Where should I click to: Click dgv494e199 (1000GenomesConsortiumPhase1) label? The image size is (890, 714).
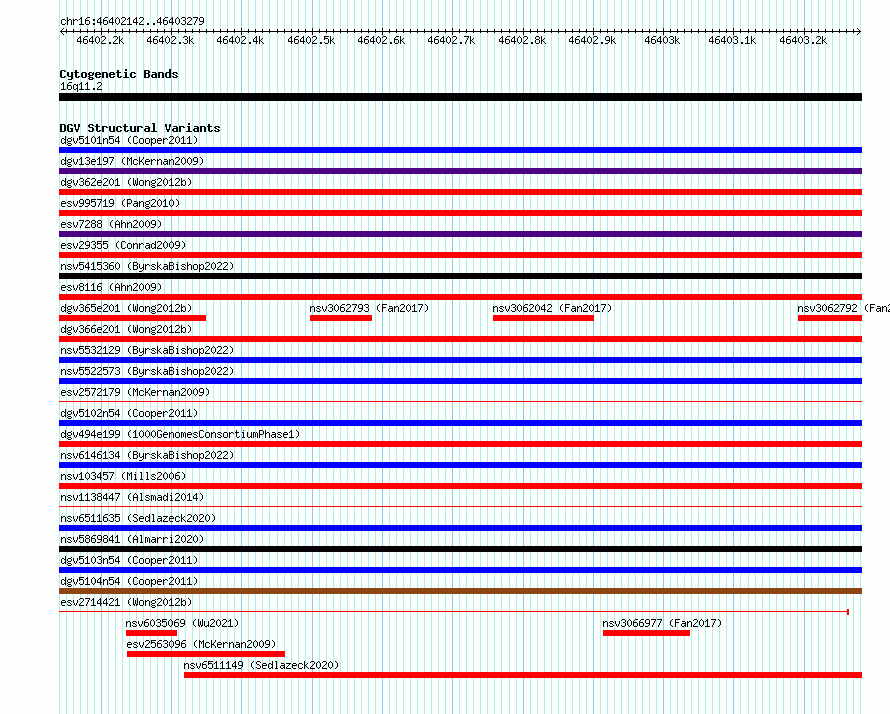(x=180, y=434)
